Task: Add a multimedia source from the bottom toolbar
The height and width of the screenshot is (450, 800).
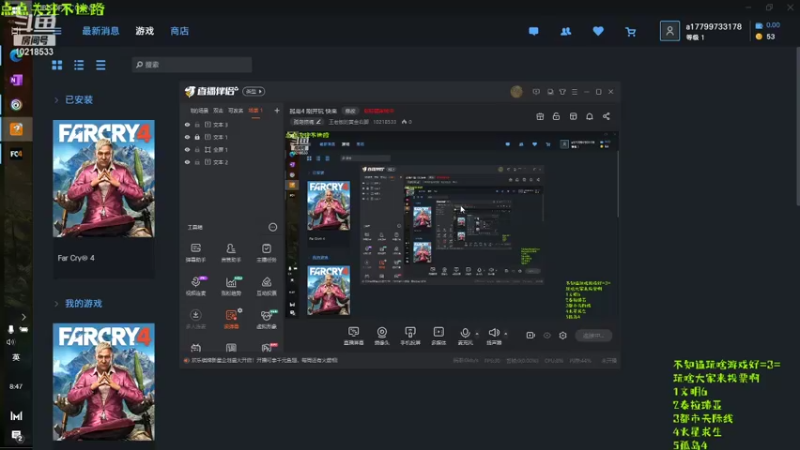Action: pos(439,335)
